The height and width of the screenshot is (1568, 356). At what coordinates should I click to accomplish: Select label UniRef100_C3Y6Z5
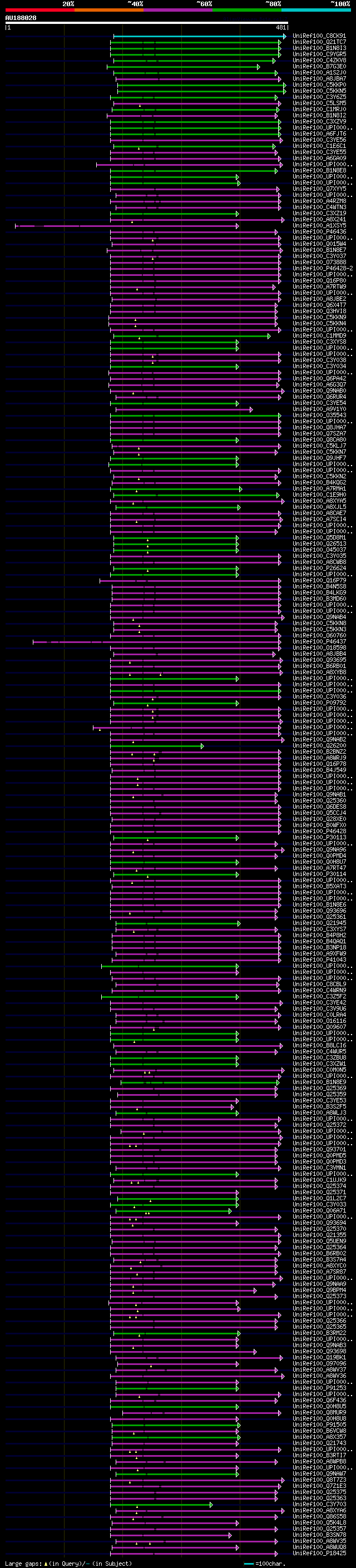tap(319, 97)
